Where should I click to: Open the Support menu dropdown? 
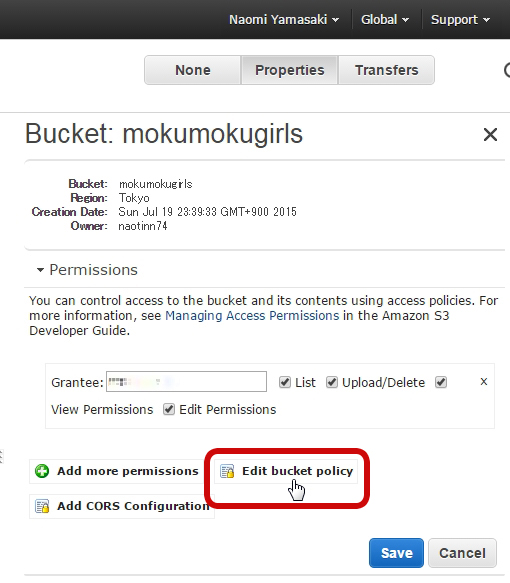click(x=460, y=19)
